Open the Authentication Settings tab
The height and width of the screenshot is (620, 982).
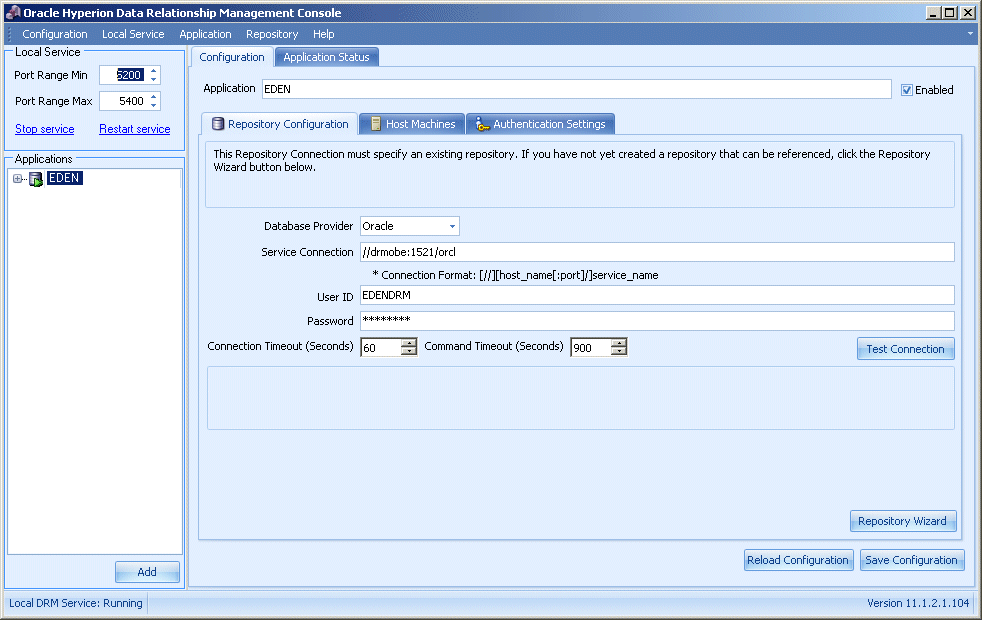[540, 124]
